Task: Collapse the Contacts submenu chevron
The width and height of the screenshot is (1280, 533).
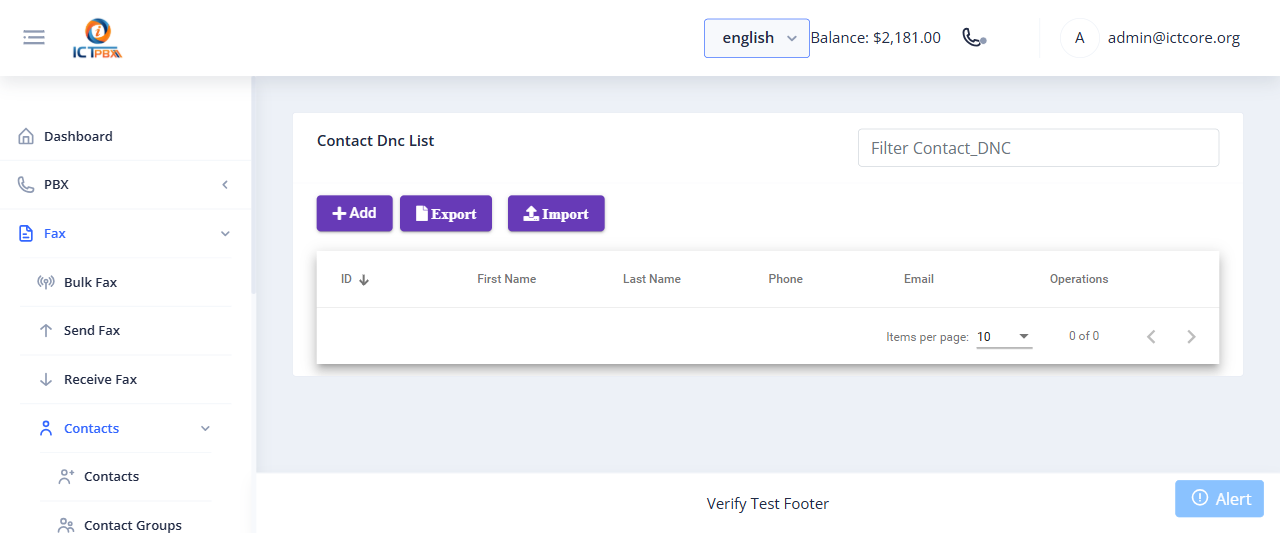Action: pos(205,428)
